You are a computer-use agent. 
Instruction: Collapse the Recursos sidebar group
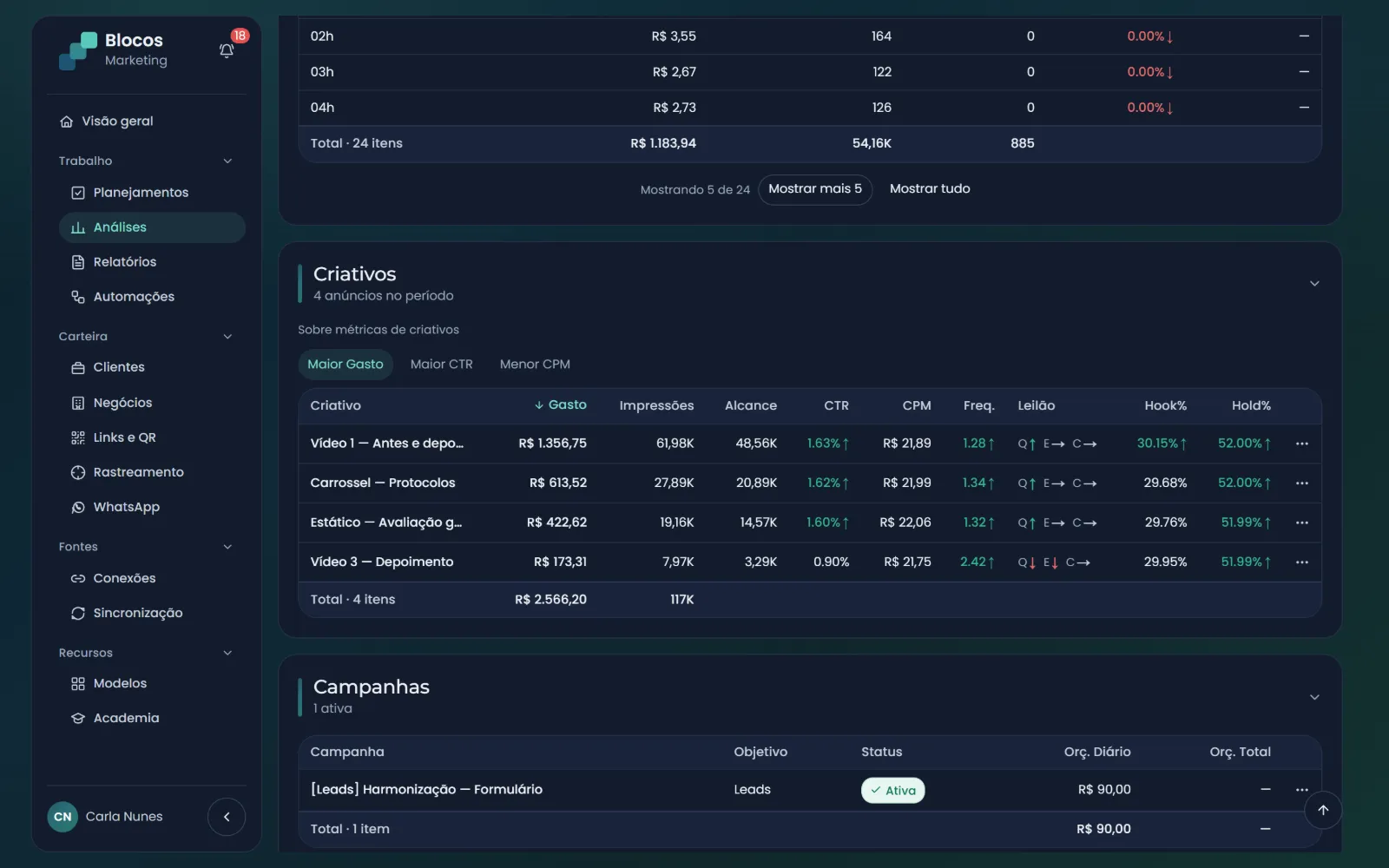click(x=227, y=653)
